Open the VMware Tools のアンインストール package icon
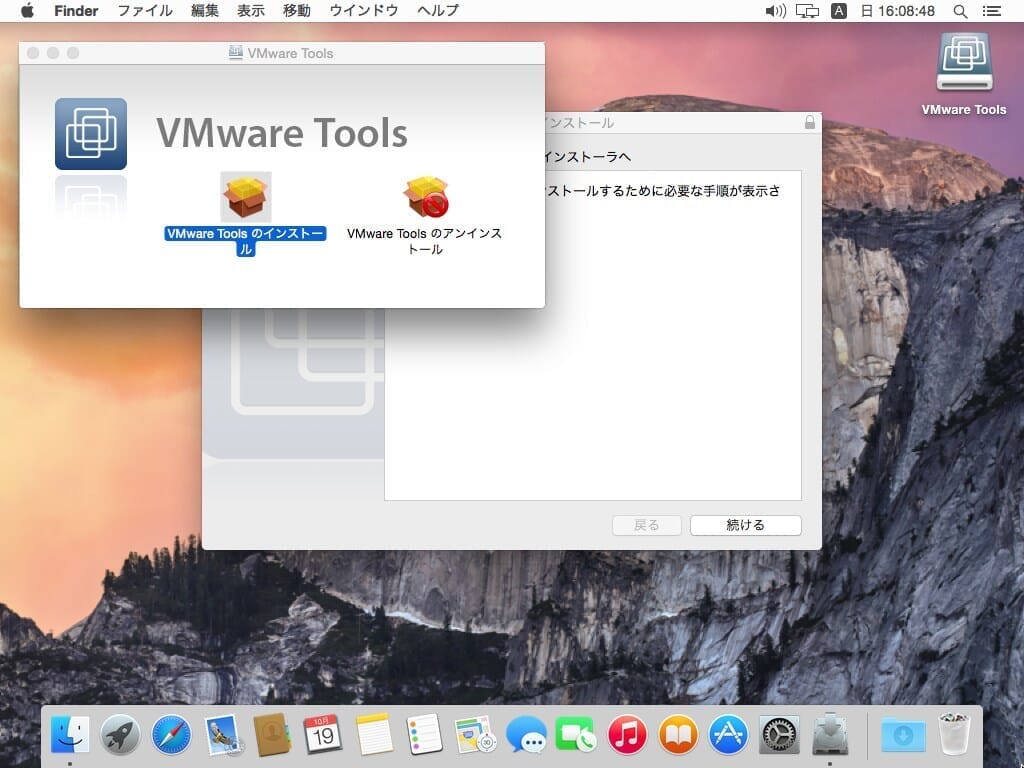Viewport: 1024px width, 768px height. [425, 197]
